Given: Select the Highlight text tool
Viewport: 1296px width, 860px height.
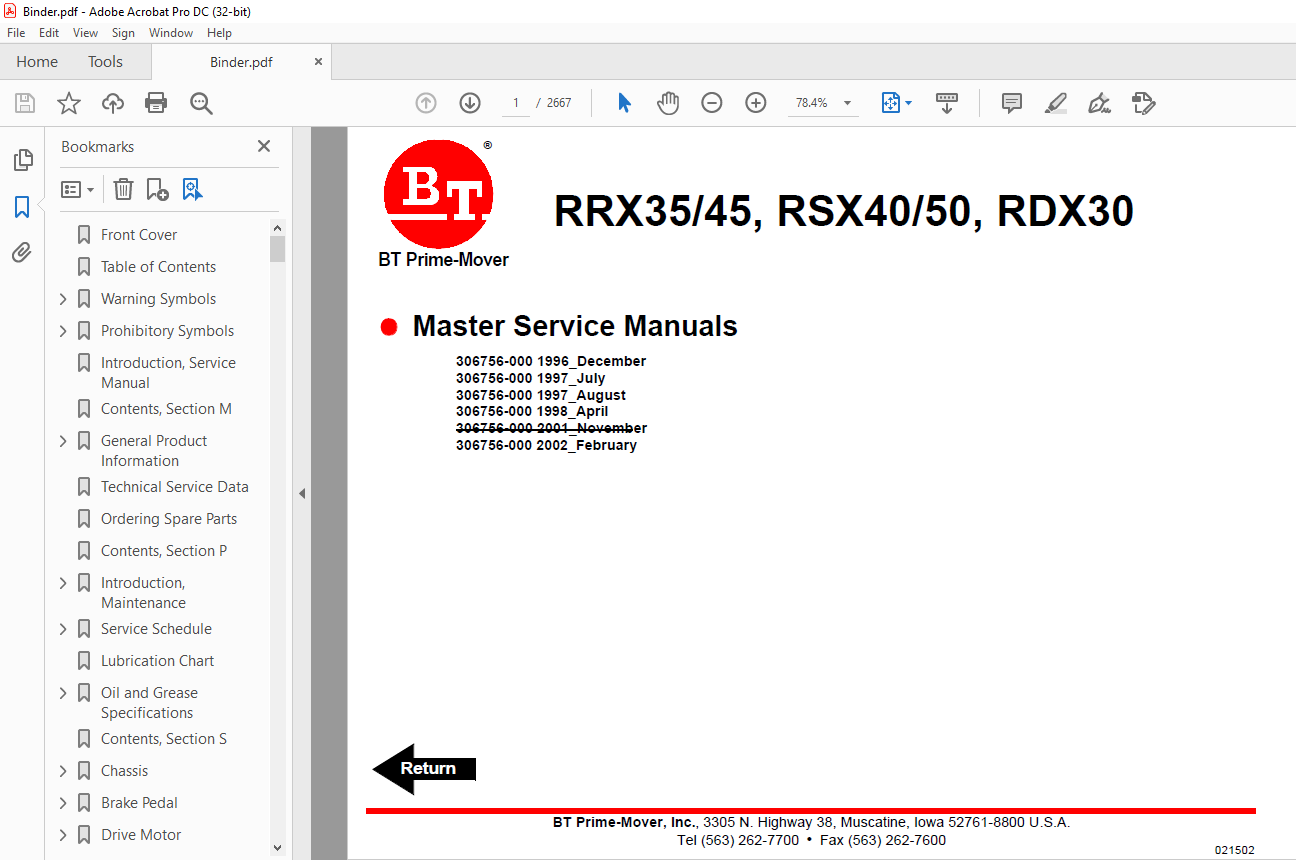Looking at the screenshot, I should tap(1056, 103).
